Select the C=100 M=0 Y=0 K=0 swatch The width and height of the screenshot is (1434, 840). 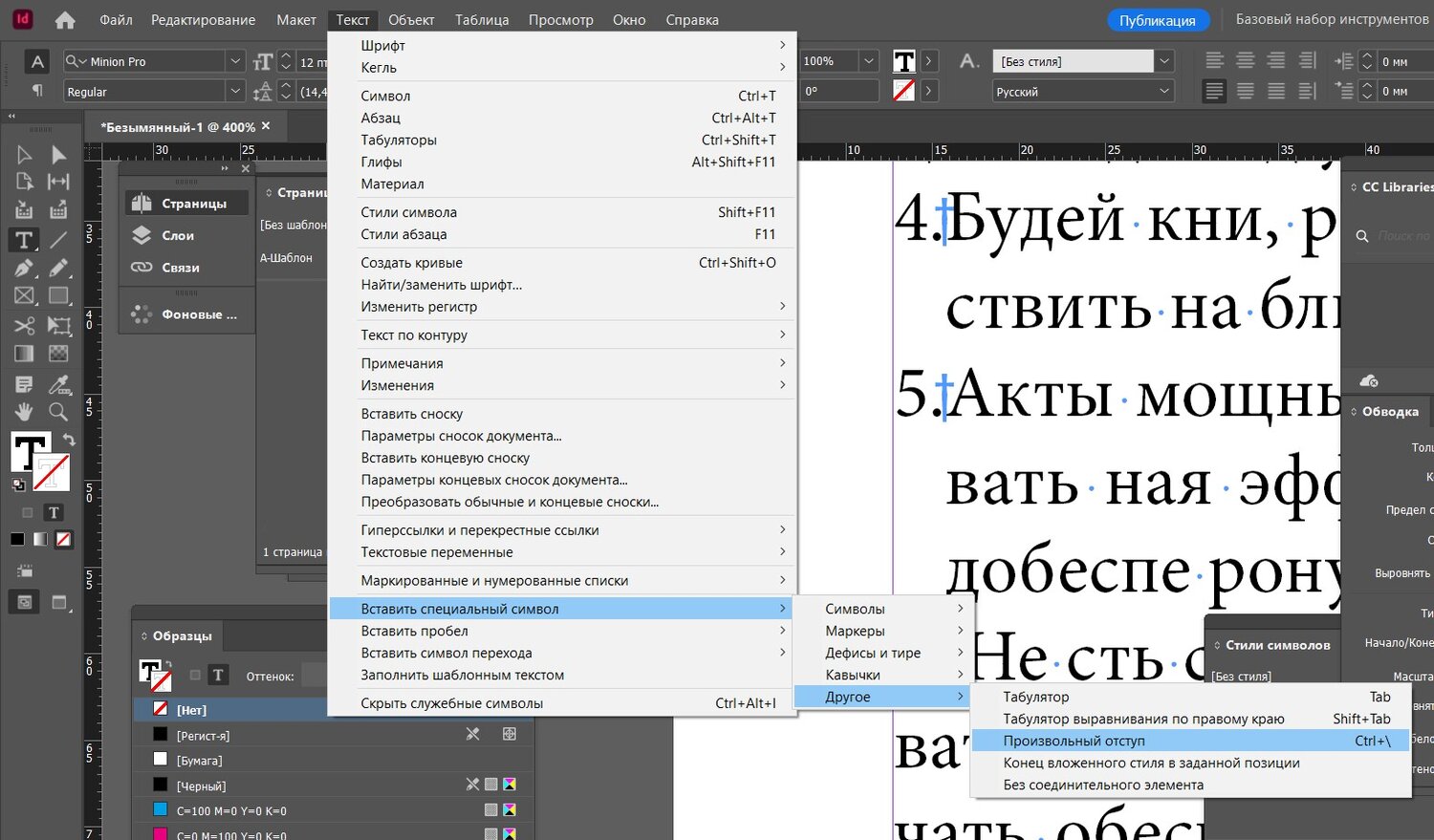pos(231,810)
